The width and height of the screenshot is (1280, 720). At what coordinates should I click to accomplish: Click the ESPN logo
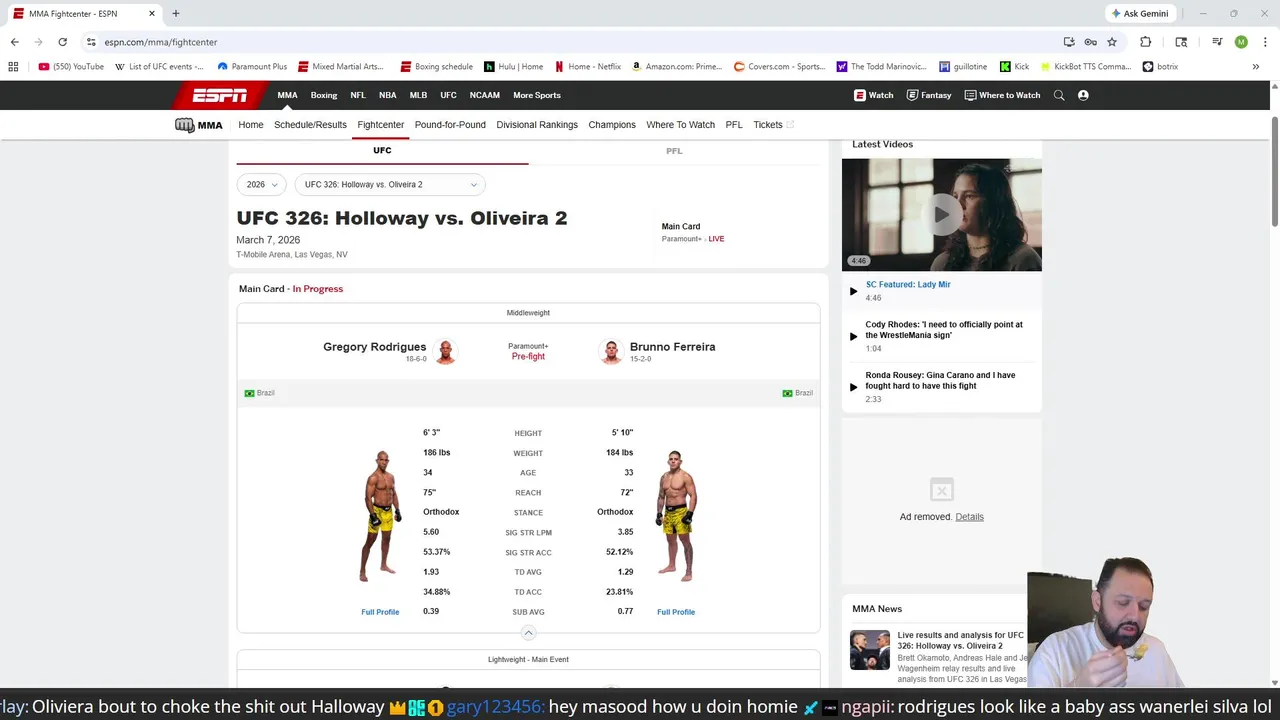click(x=220, y=95)
